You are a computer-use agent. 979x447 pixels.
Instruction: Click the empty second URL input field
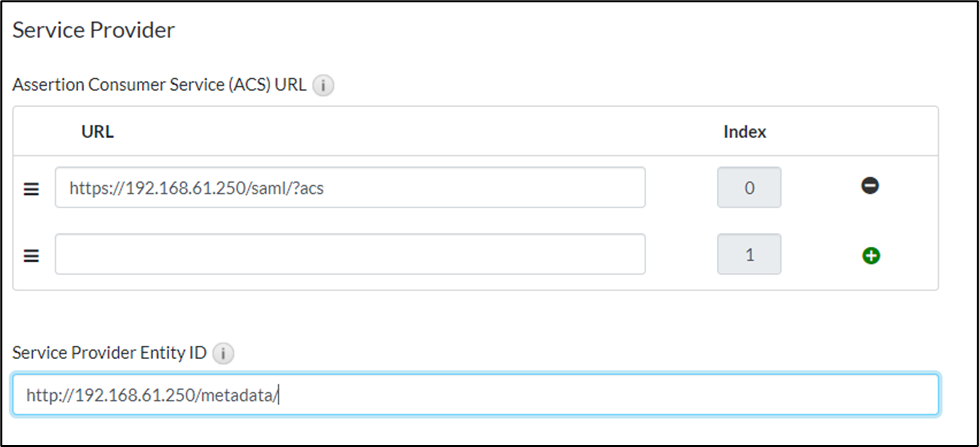tap(350, 254)
